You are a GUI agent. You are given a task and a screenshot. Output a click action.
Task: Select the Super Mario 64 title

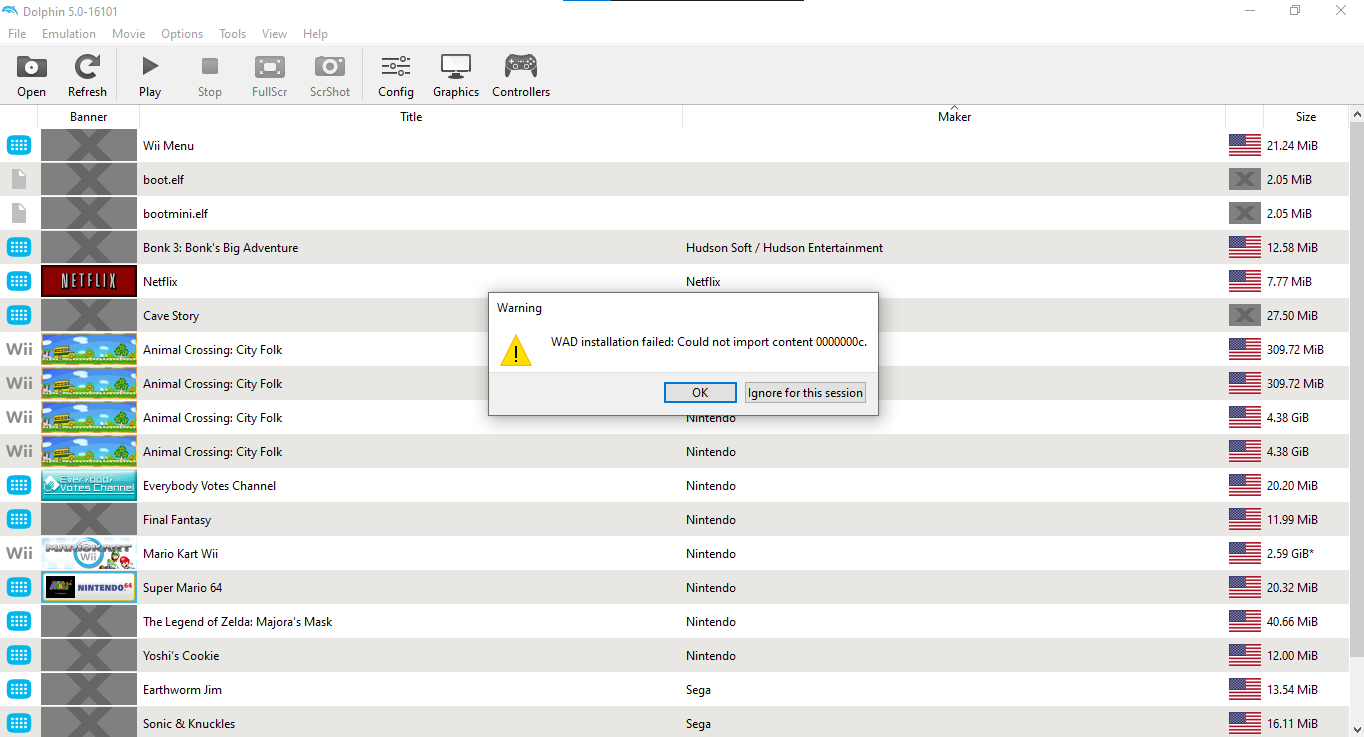[183, 588]
